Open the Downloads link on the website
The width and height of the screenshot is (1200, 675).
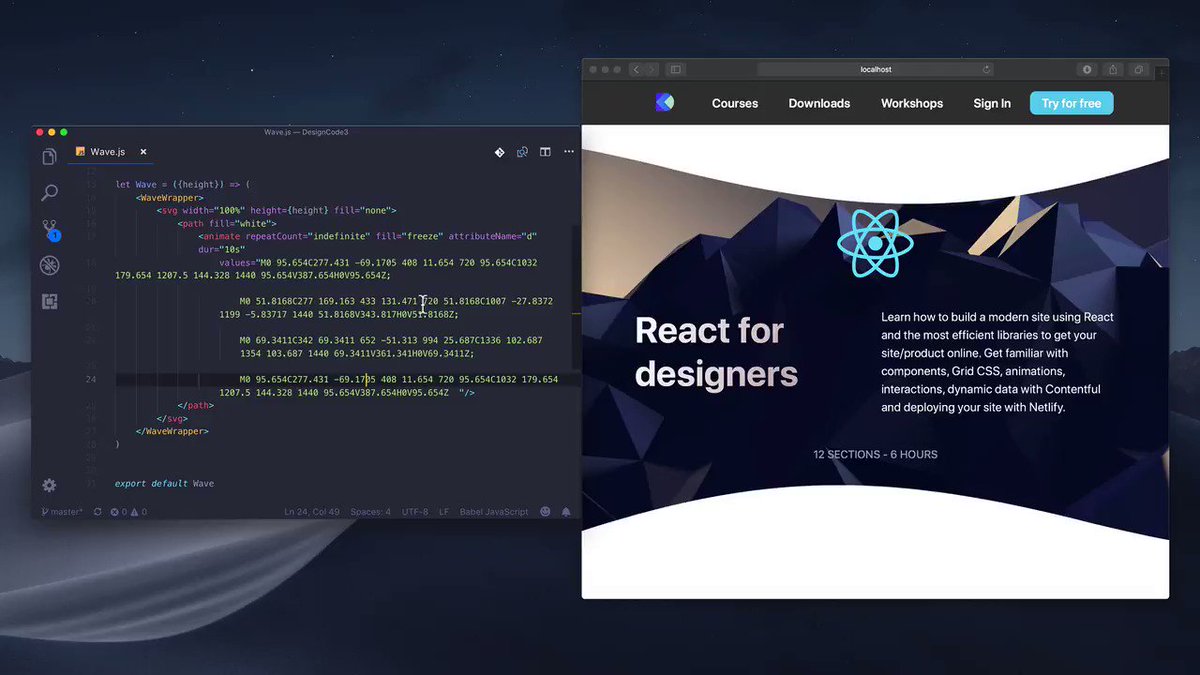click(819, 103)
